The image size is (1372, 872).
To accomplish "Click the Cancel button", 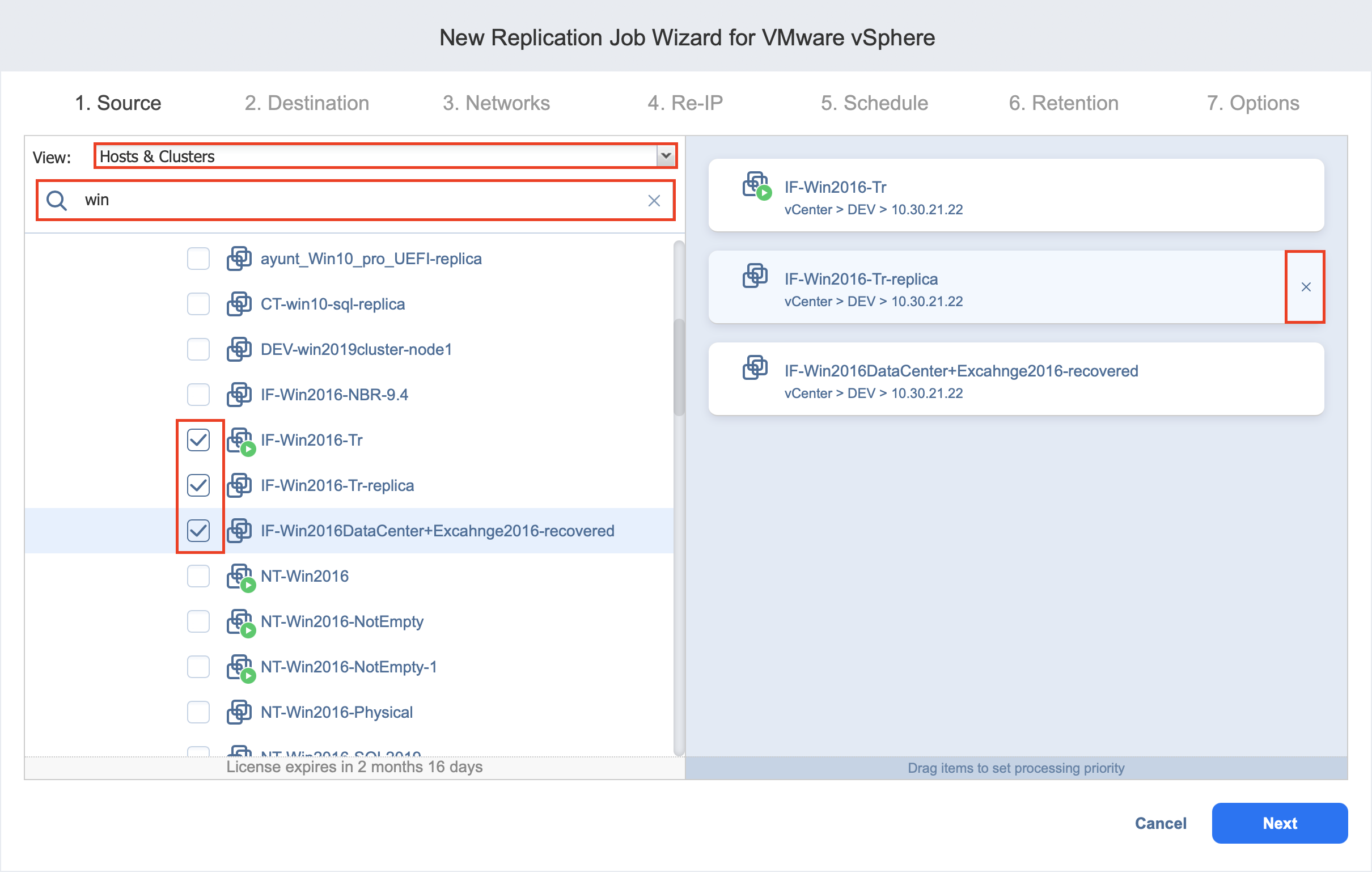I will (1161, 823).
